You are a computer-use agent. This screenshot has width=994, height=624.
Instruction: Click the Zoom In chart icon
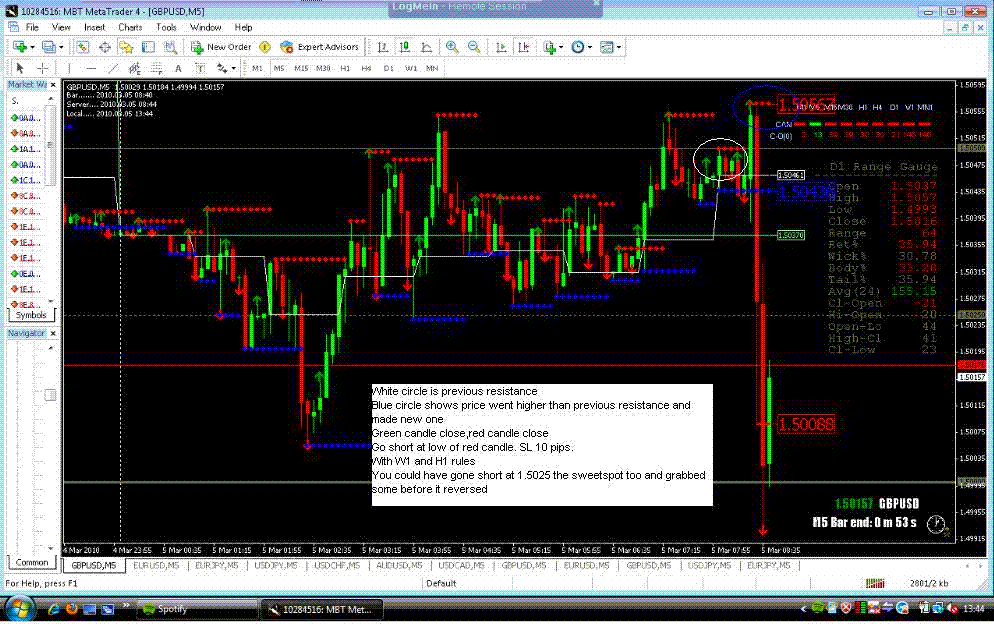tap(450, 46)
